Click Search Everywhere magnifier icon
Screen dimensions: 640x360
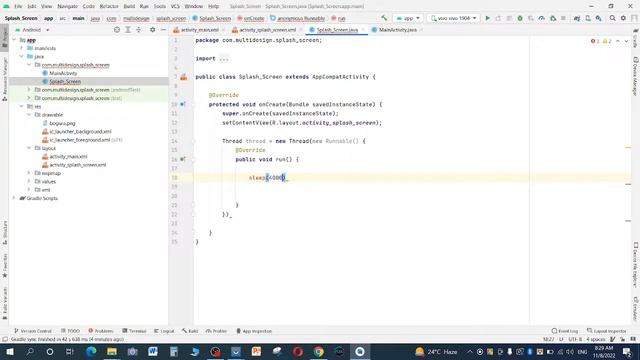click(612, 18)
